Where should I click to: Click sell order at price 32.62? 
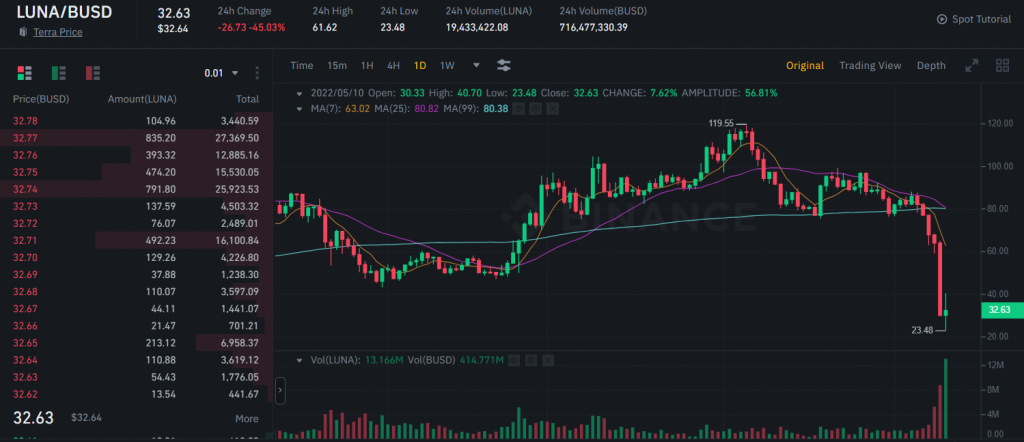click(136, 394)
